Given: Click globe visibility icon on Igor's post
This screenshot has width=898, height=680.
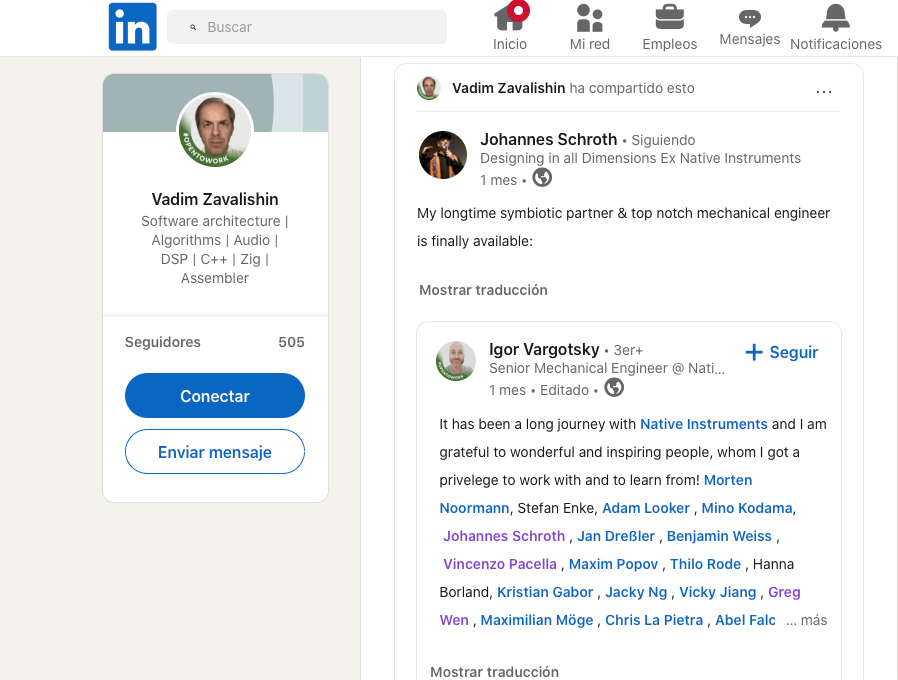Looking at the screenshot, I should pos(614,388).
